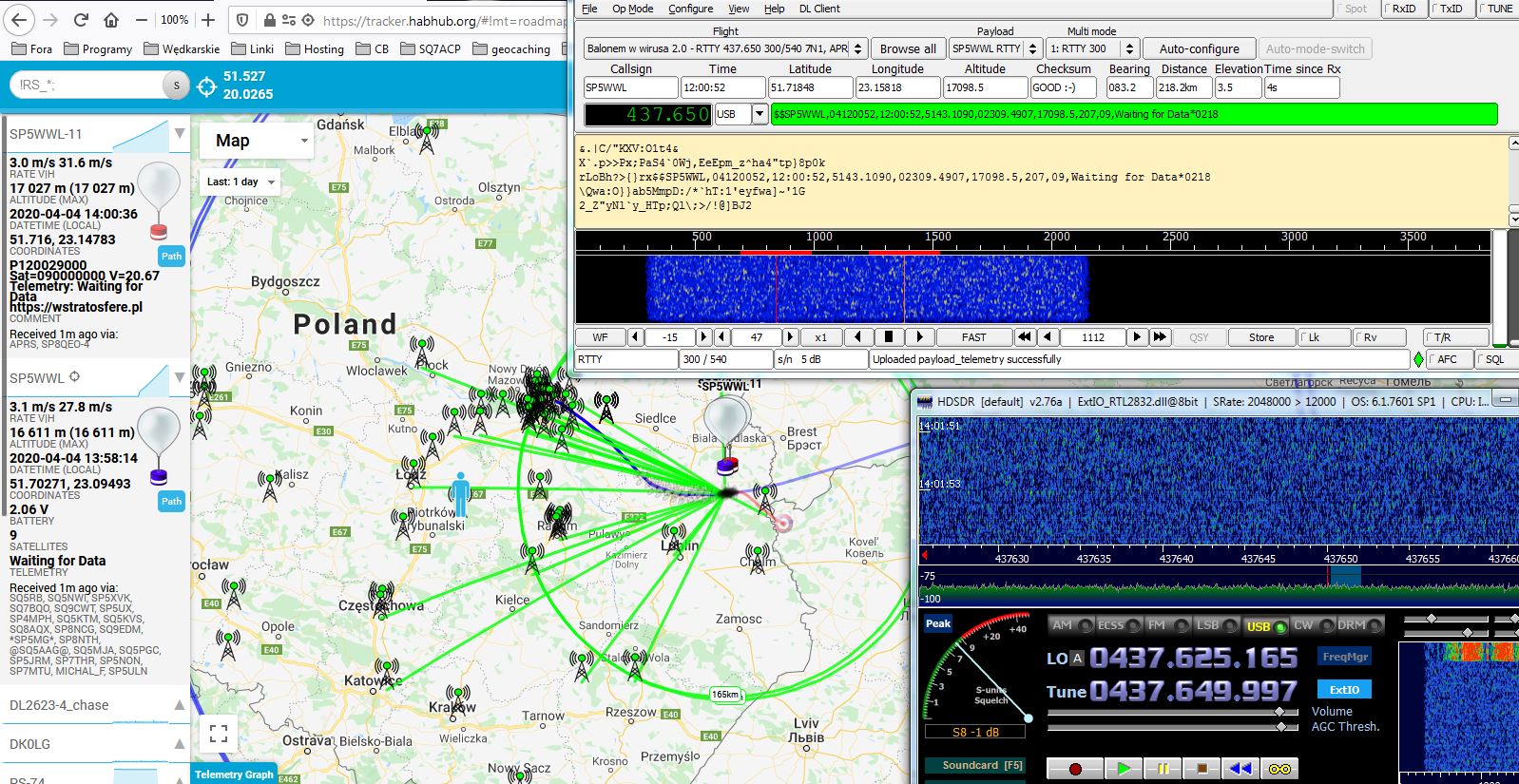Click the fullscreen icon on the map
The image size is (1519, 784).
(x=219, y=733)
